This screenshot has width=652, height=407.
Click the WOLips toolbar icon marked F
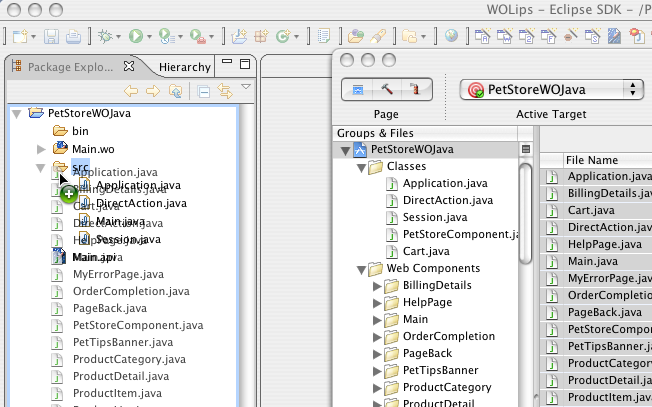point(548,36)
